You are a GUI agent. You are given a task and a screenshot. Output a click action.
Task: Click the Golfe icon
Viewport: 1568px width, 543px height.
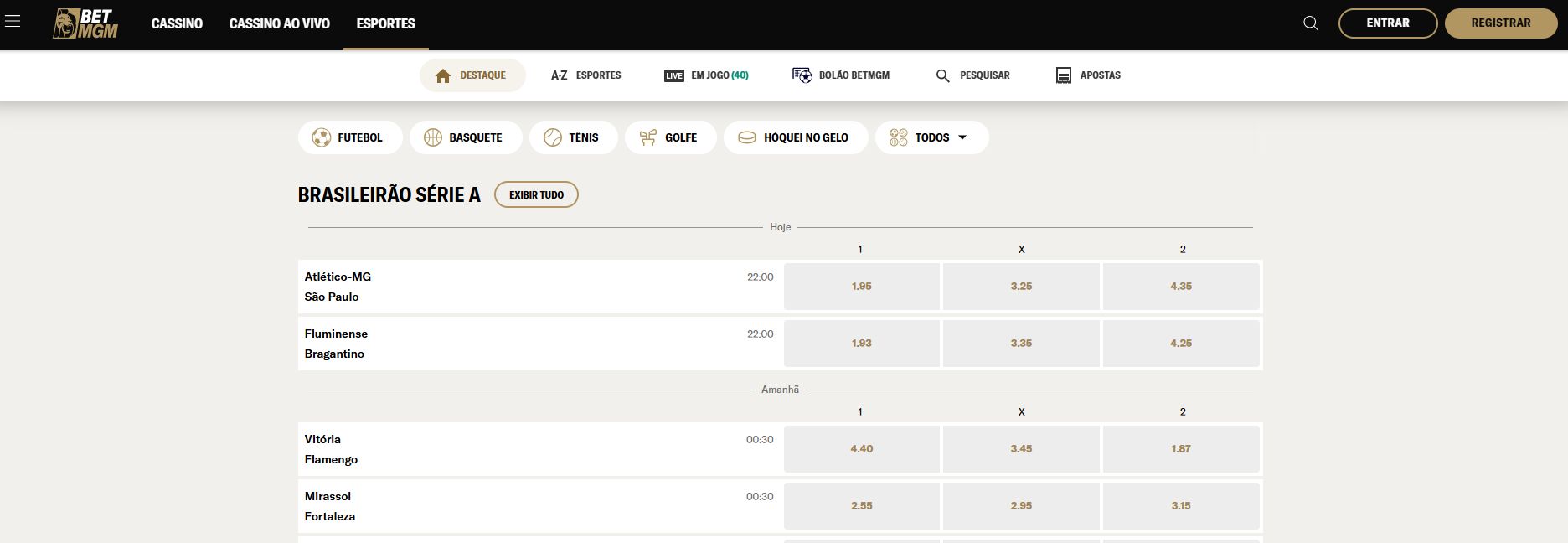click(x=648, y=137)
